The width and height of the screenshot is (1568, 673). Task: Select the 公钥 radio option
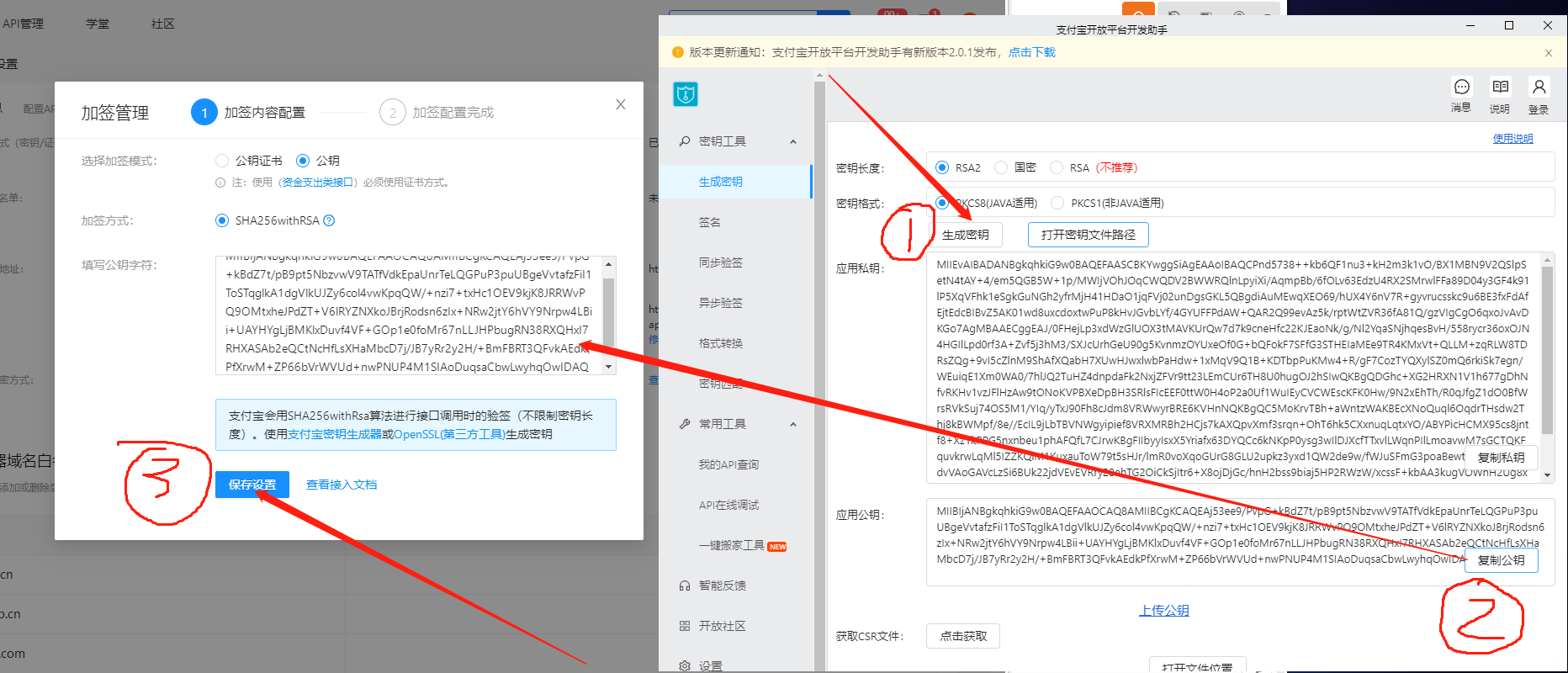point(303,161)
